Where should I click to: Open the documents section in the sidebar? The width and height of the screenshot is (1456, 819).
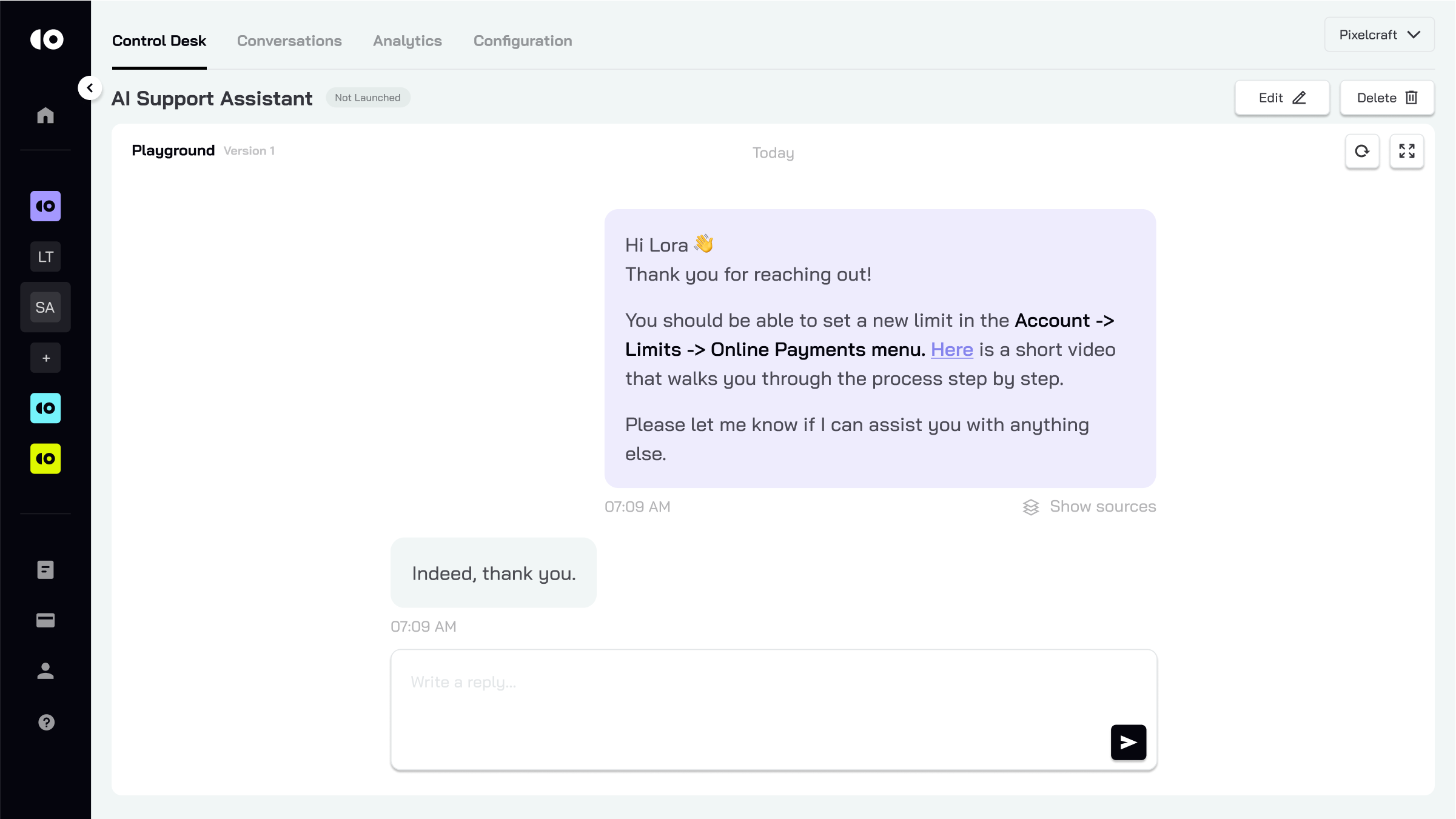pyautogui.click(x=45, y=569)
